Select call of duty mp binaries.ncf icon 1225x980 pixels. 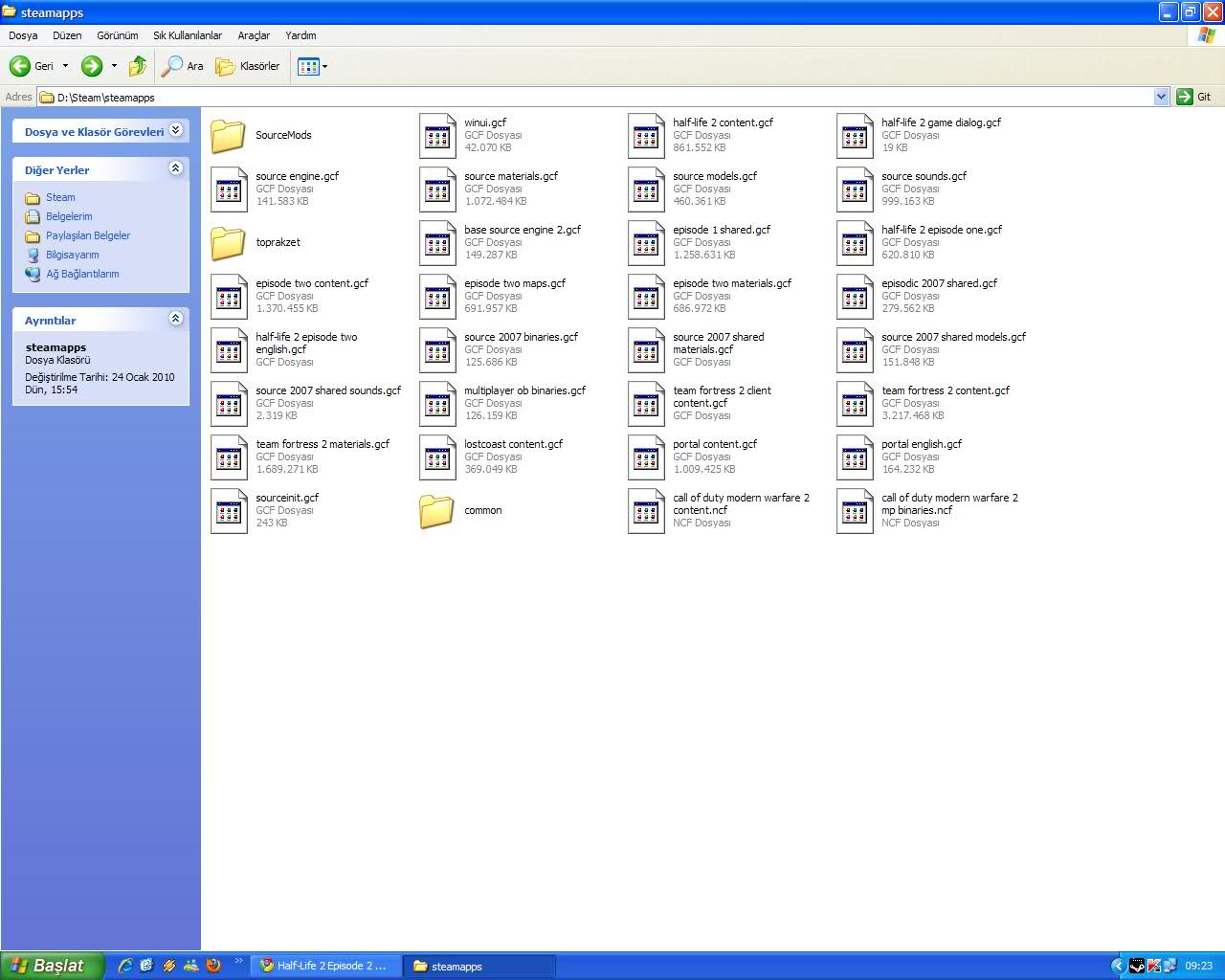(855, 511)
